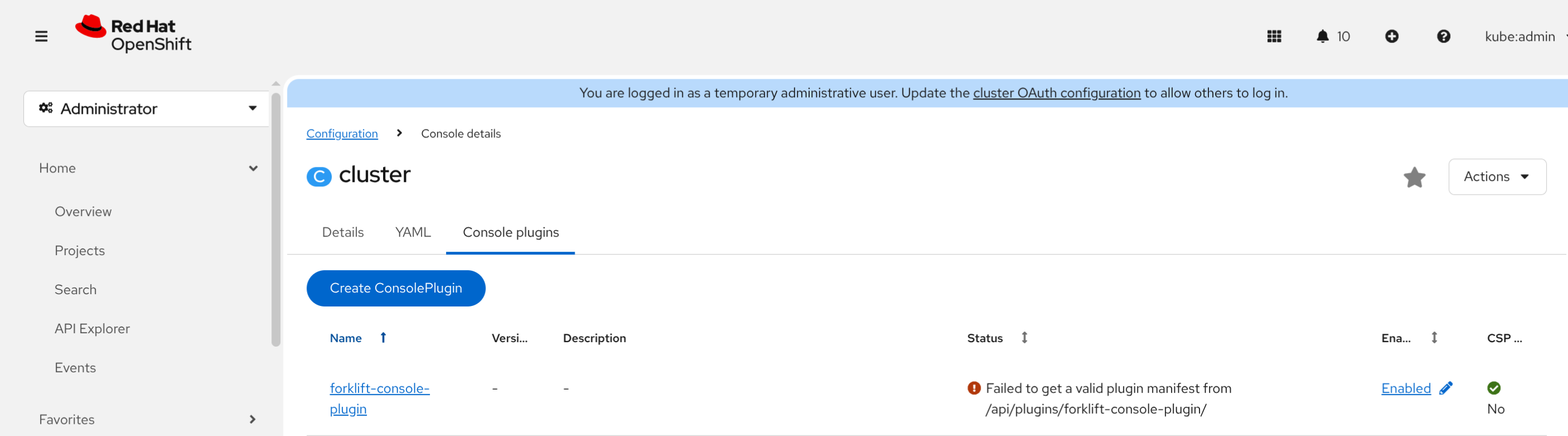The image size is (1568, 436).
Task: Open the application launcher grid icon
Action: 1274,36
